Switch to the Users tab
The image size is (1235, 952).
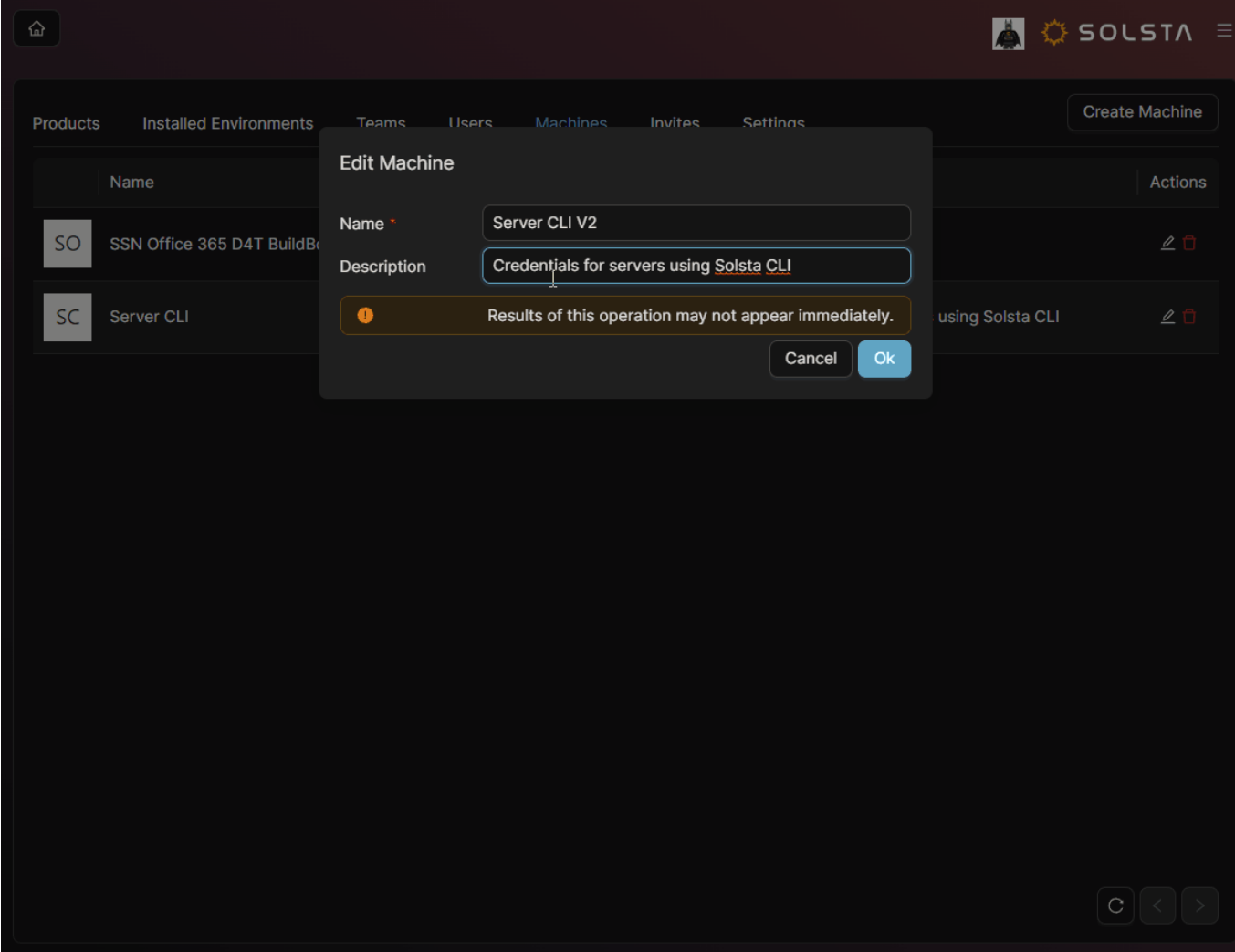click(x=470, y=121)
